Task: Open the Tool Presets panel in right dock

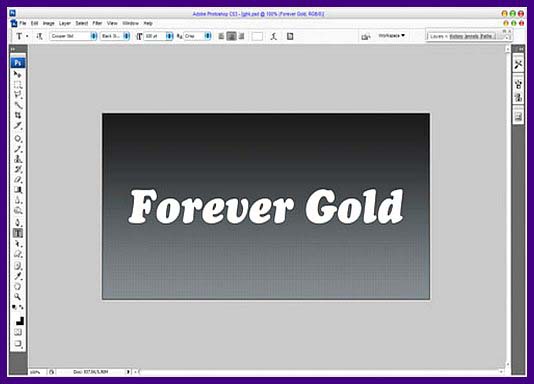Action: pos(518,64)
